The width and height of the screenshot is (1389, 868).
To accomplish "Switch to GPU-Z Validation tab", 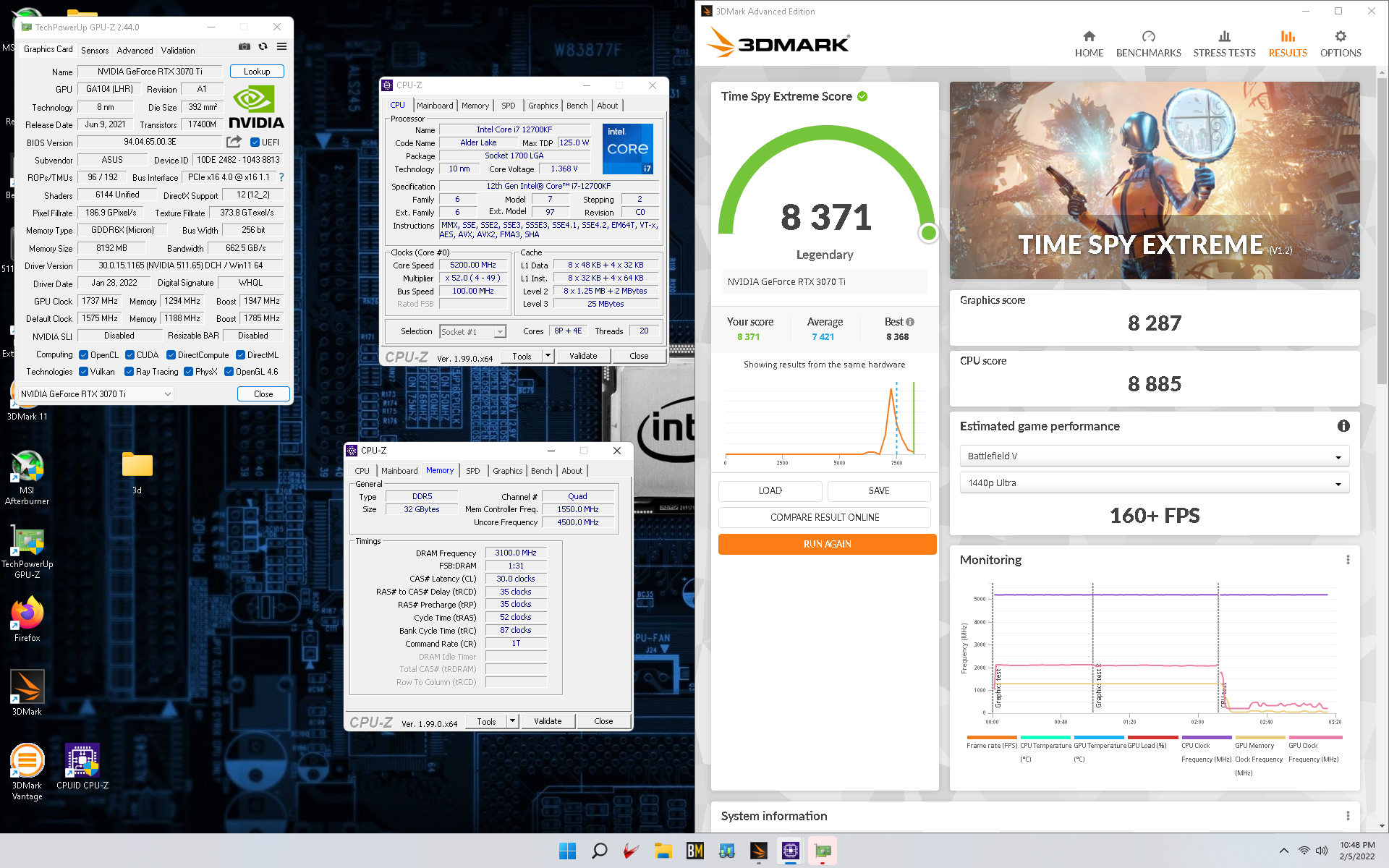I will click(x=178, y=50).
